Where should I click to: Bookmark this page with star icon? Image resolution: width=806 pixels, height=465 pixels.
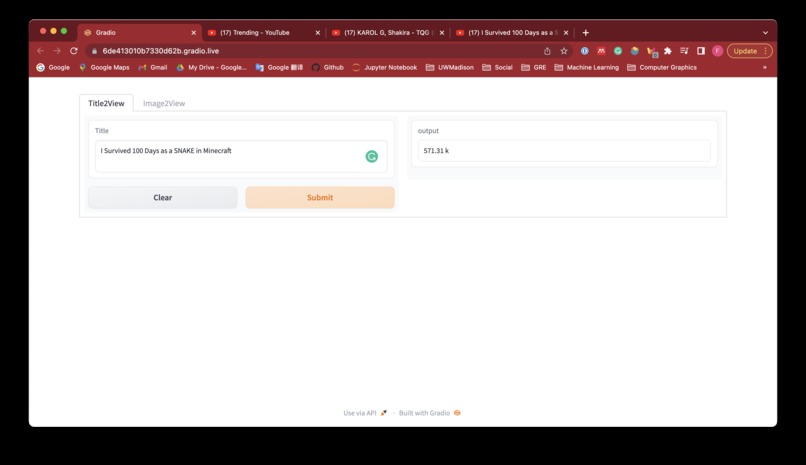tap(564, 51)
